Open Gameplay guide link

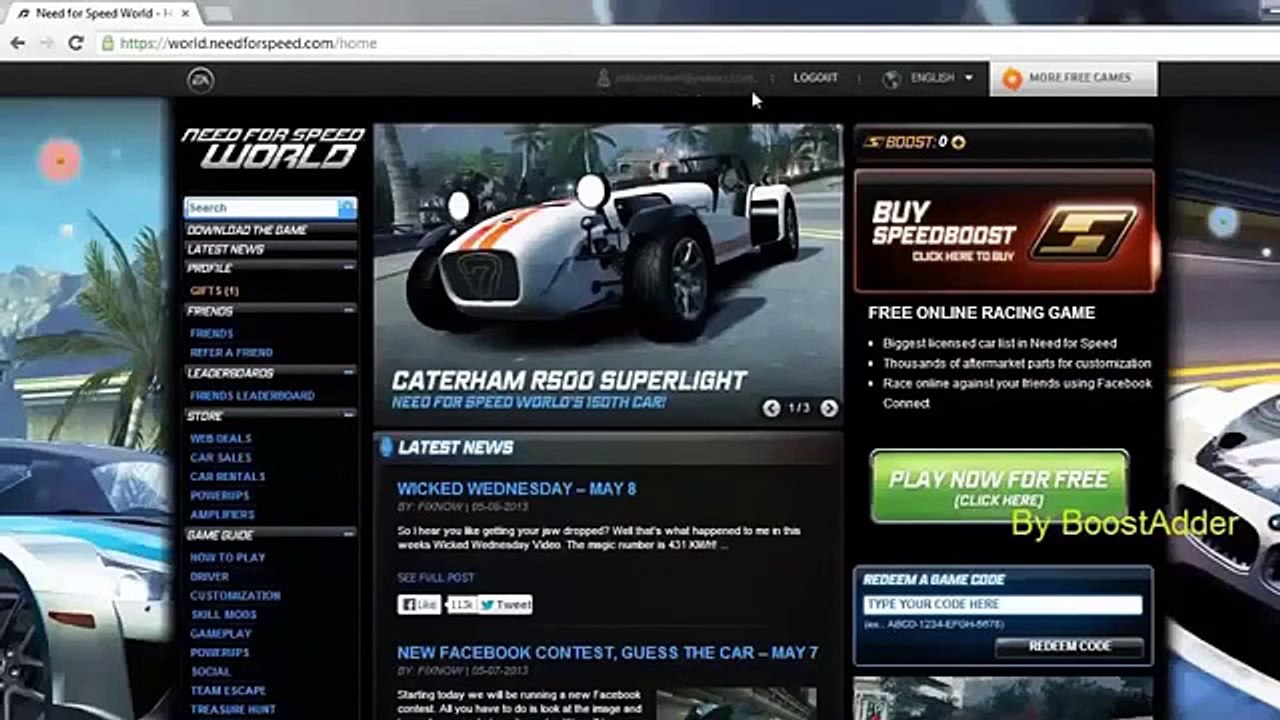tap(220, 634)
